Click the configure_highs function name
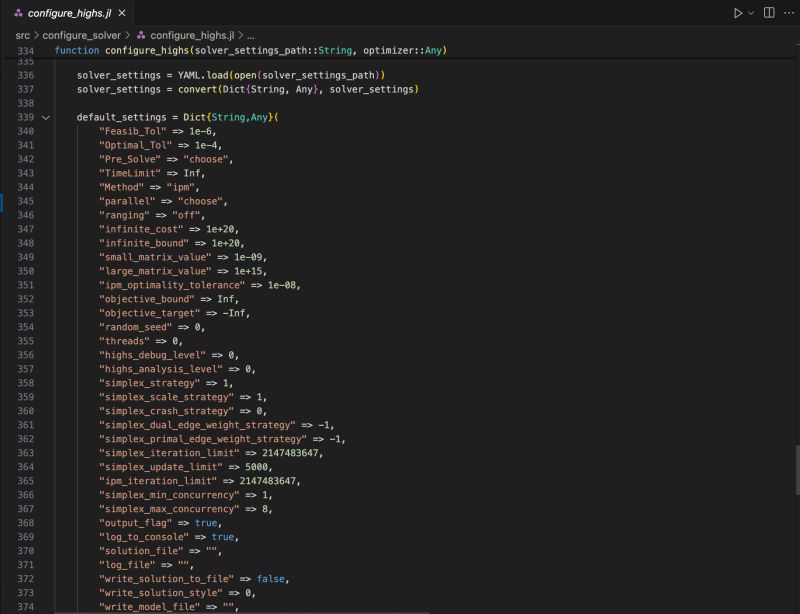Screen dimensions: 800x614 [147, 51]
